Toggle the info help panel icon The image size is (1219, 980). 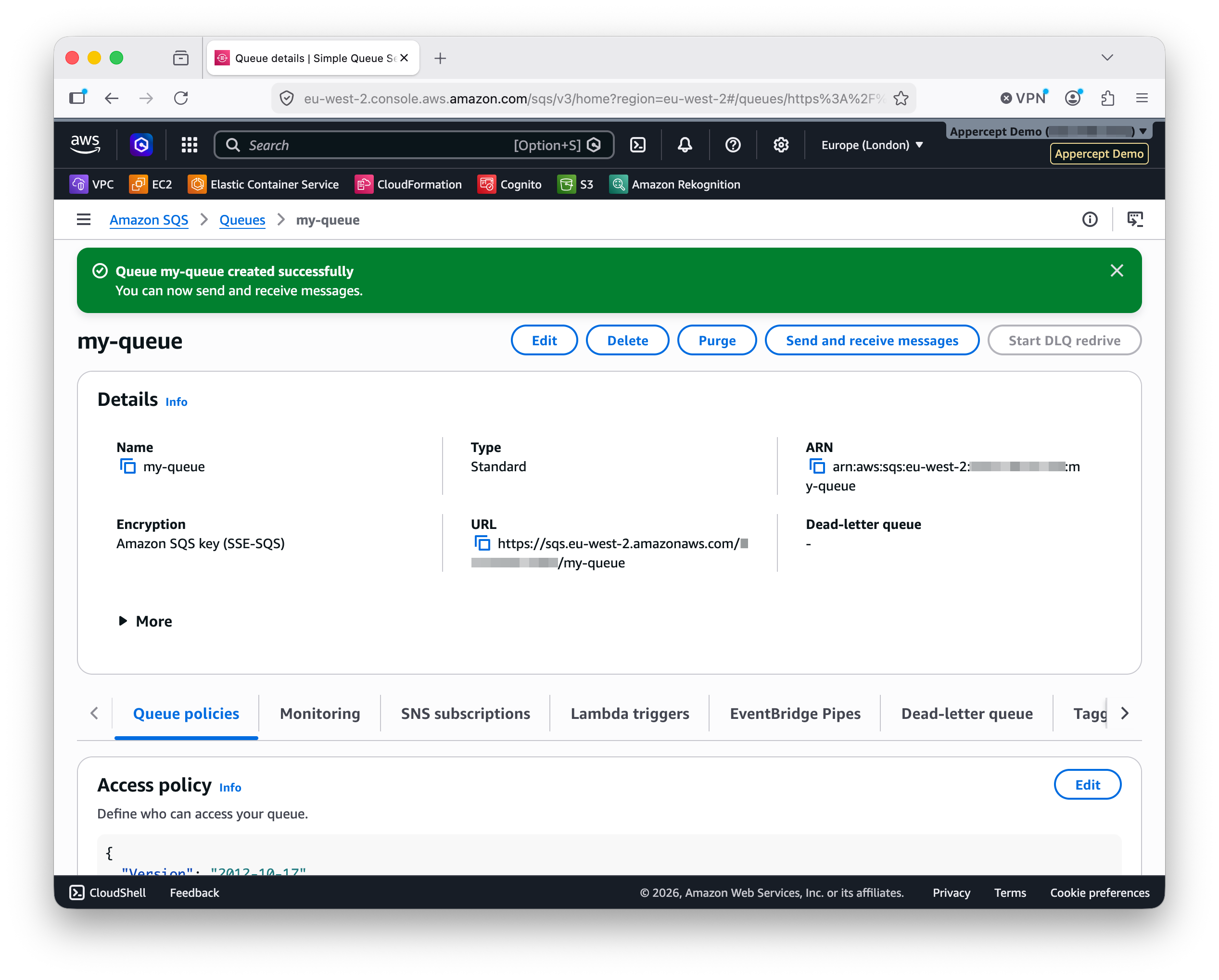tap(1090, 219)
